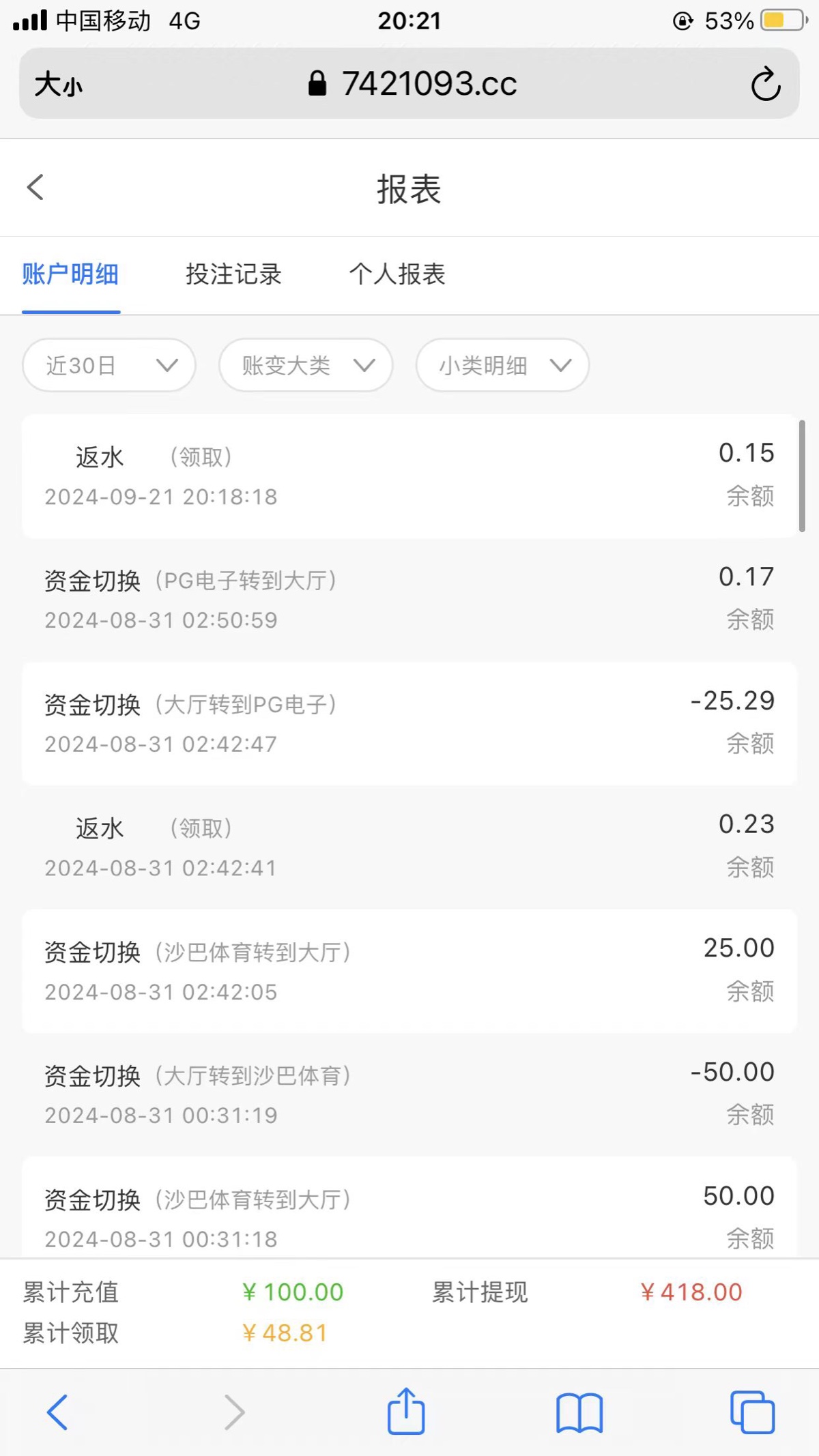Tap the Safari share icon
This screenshot has width=819, height=1456.
(406, 1412)
